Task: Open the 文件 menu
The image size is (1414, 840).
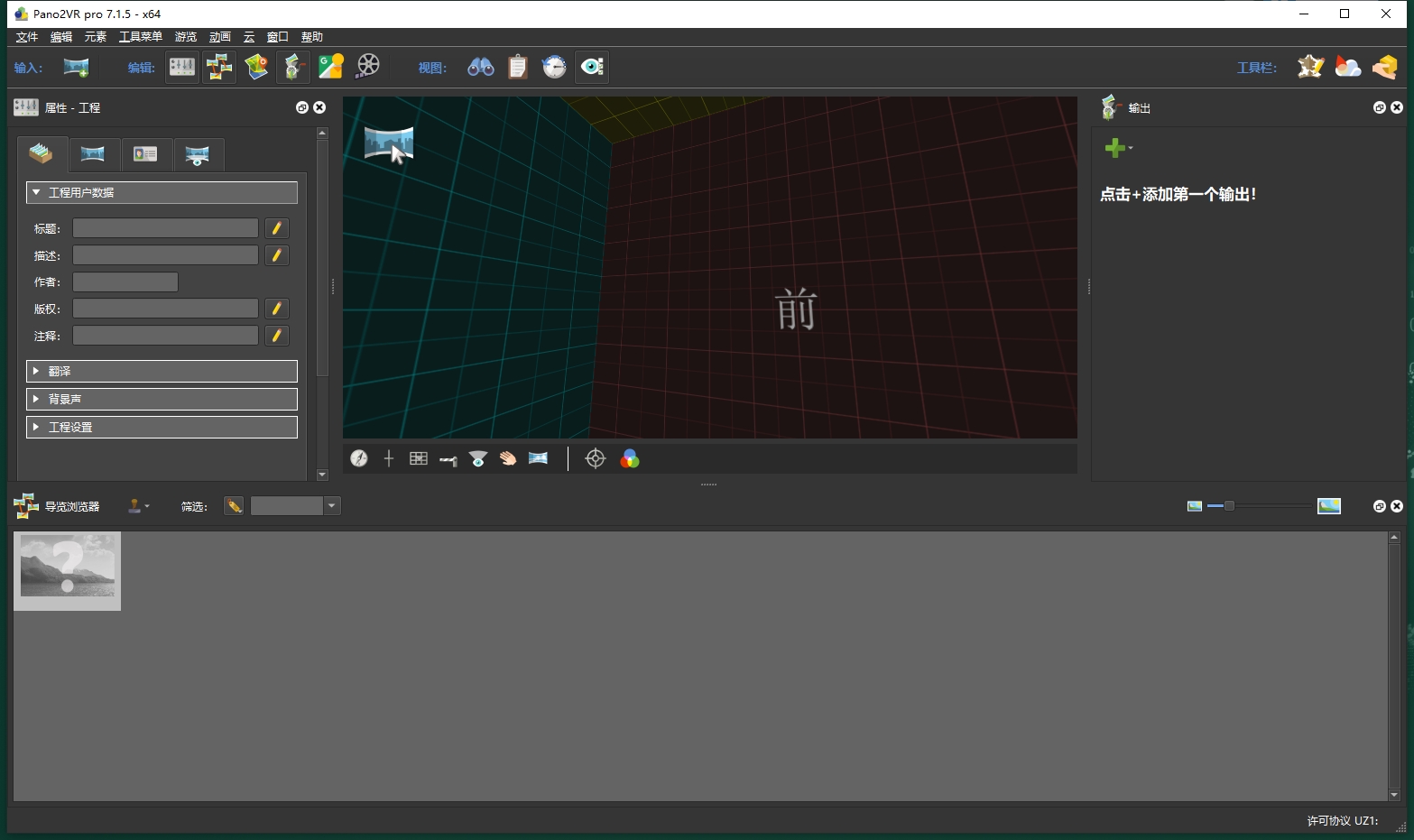Action: point(26,37)
